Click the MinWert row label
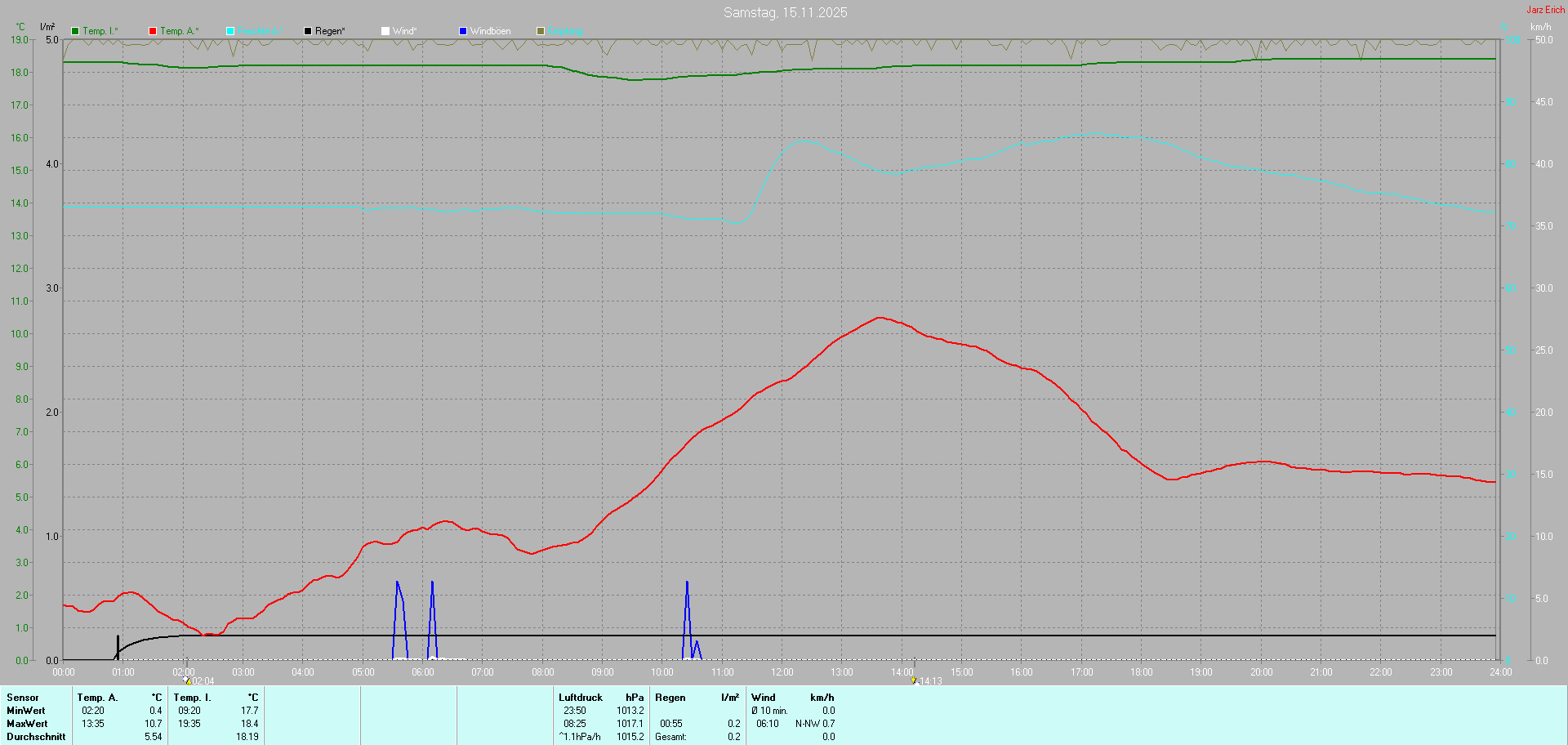The image size is (1568, 745). coord(26,711)
